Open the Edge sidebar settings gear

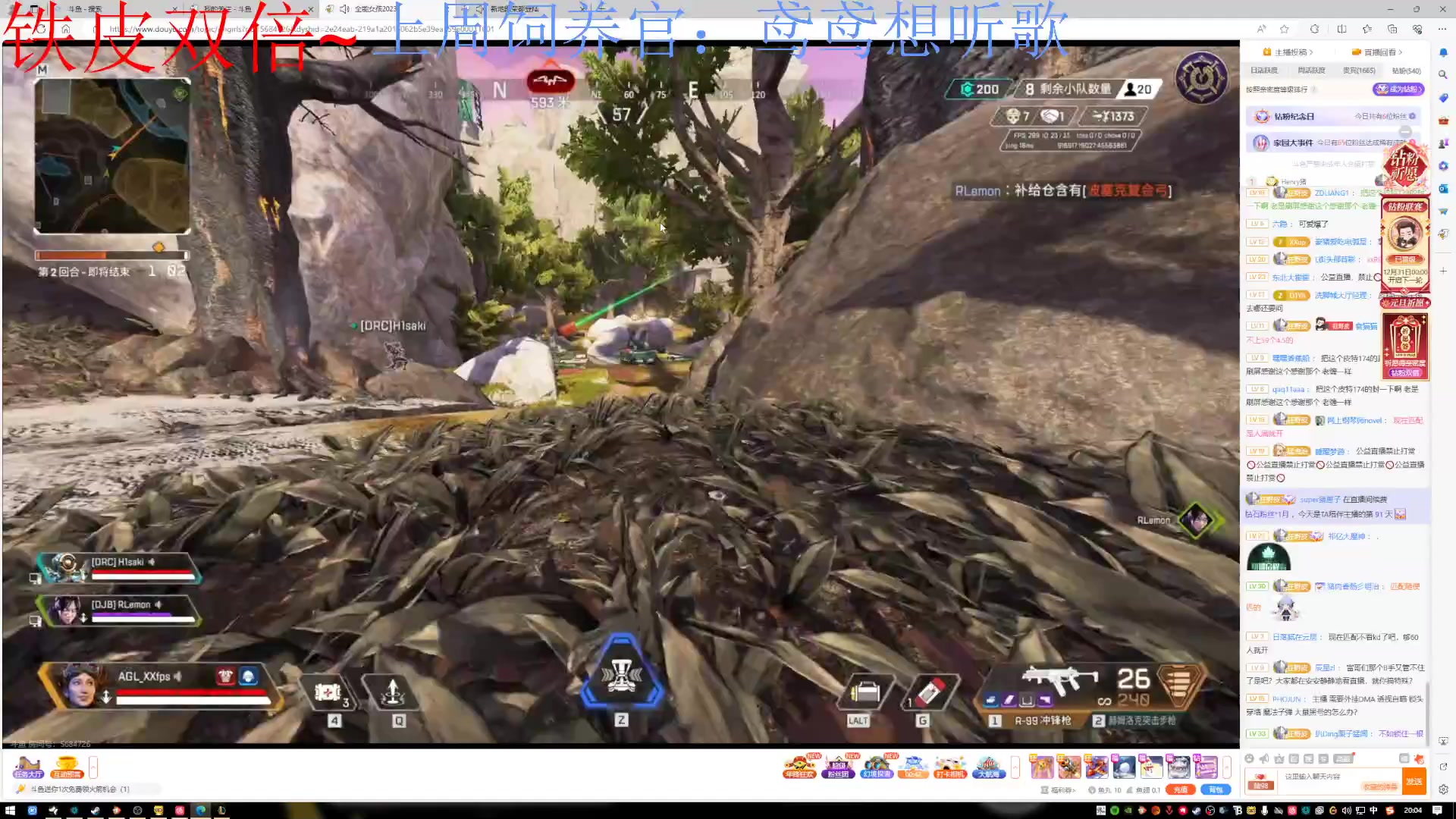[1443, 789]
